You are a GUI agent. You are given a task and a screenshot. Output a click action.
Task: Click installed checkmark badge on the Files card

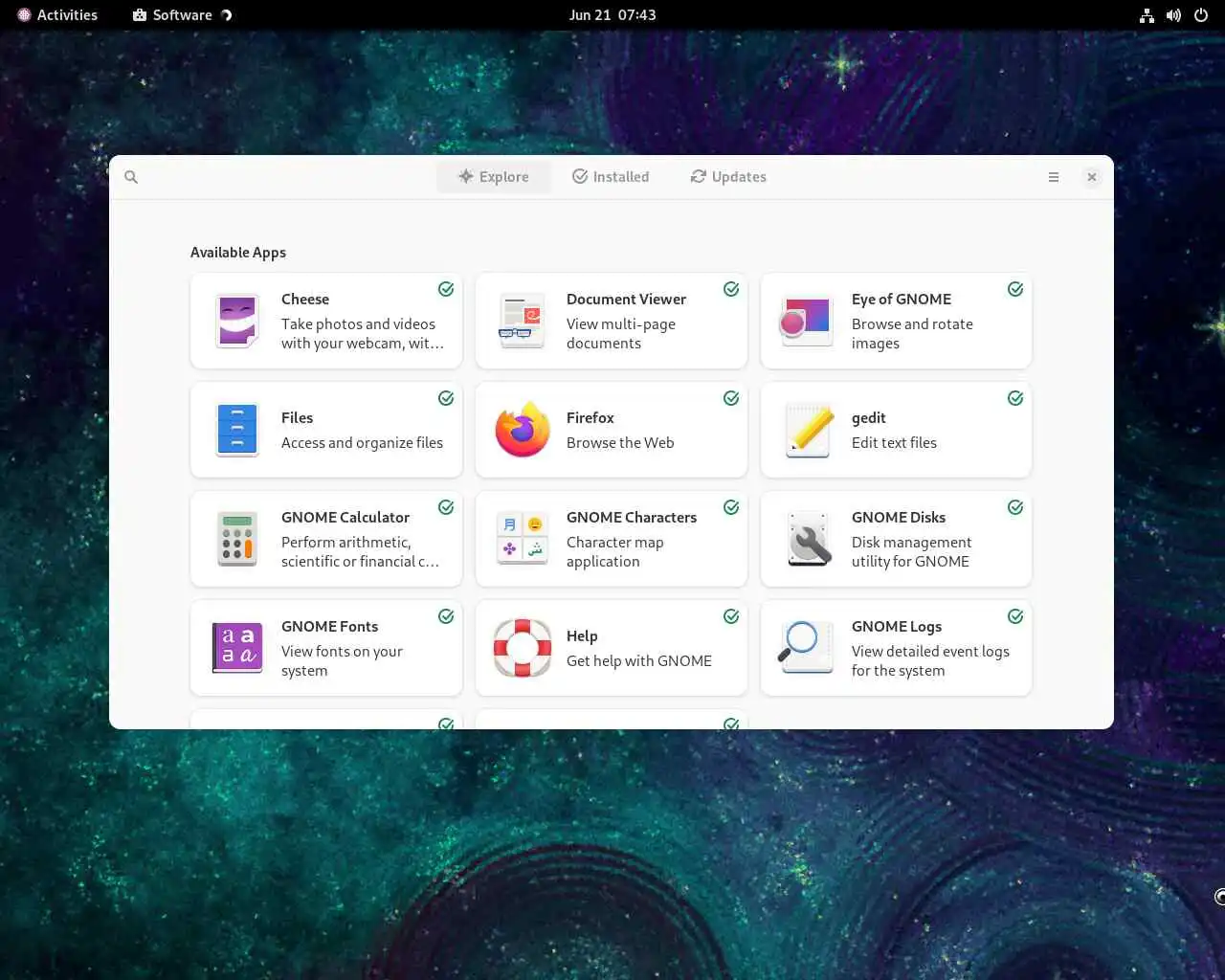(446, 398)
